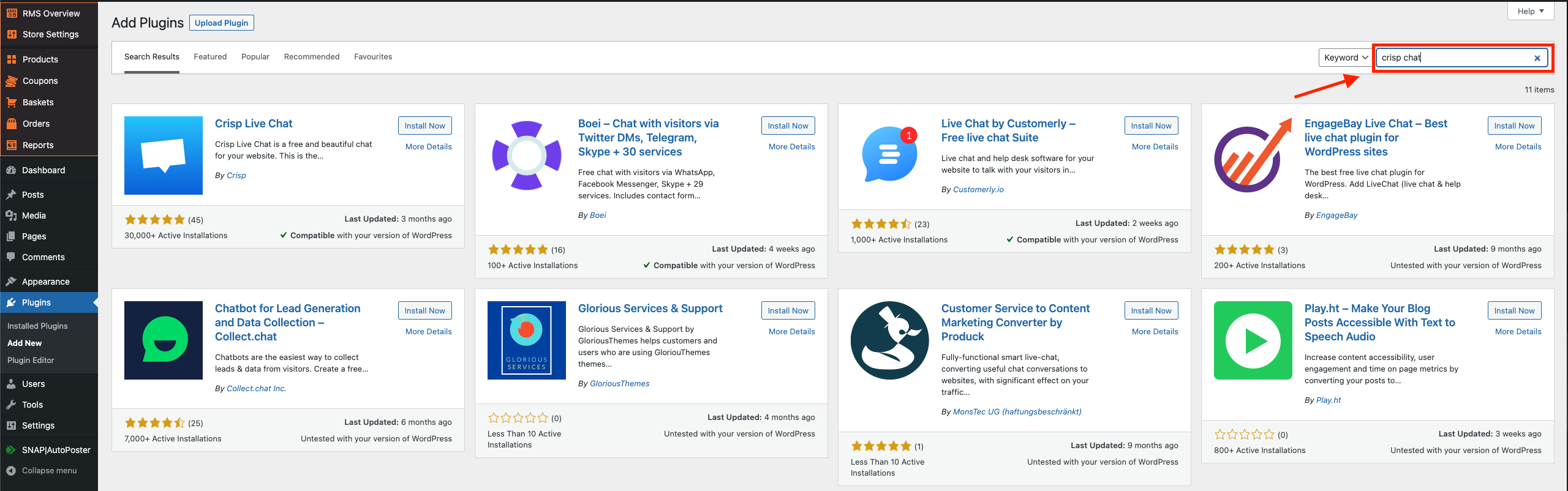Open the Media library icon
The image size is (1568, 491).
coord(11,216)
